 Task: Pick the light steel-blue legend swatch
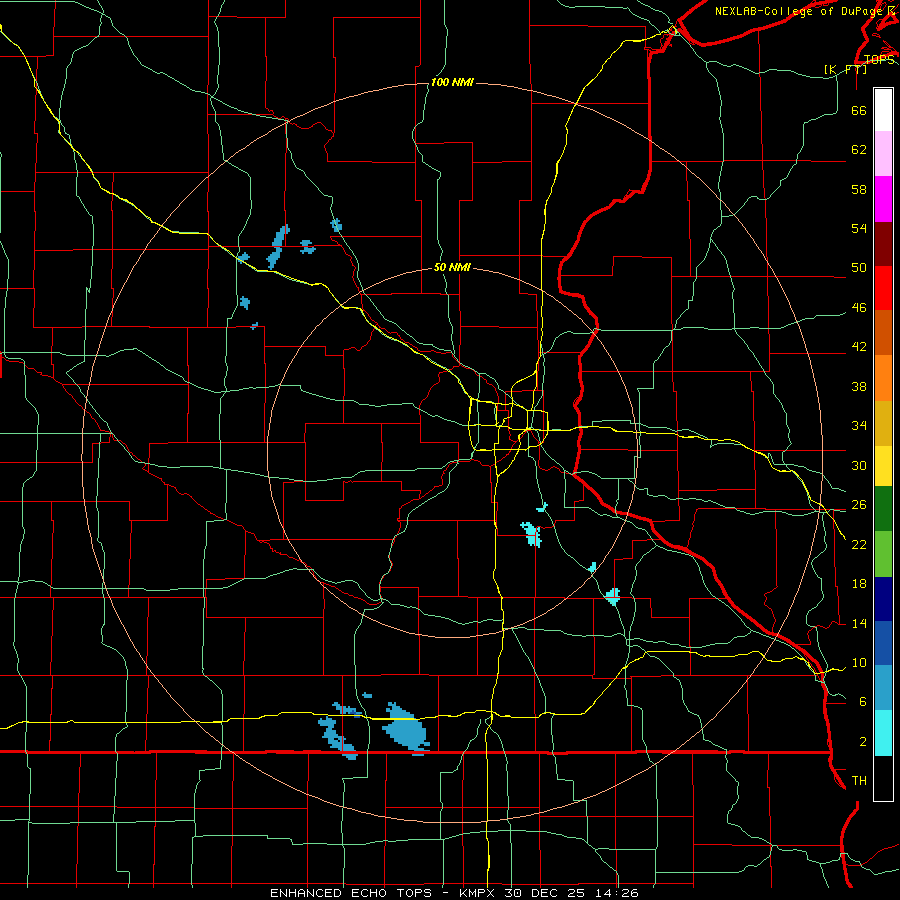click(883, 688)
